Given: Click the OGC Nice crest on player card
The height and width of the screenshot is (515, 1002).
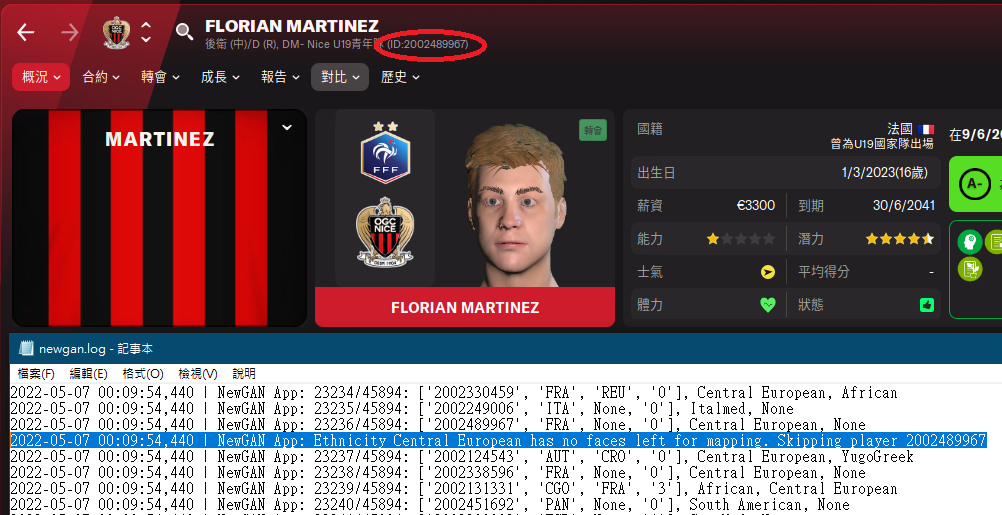Looking at the screenshot, I should click(x=385, y=231).
